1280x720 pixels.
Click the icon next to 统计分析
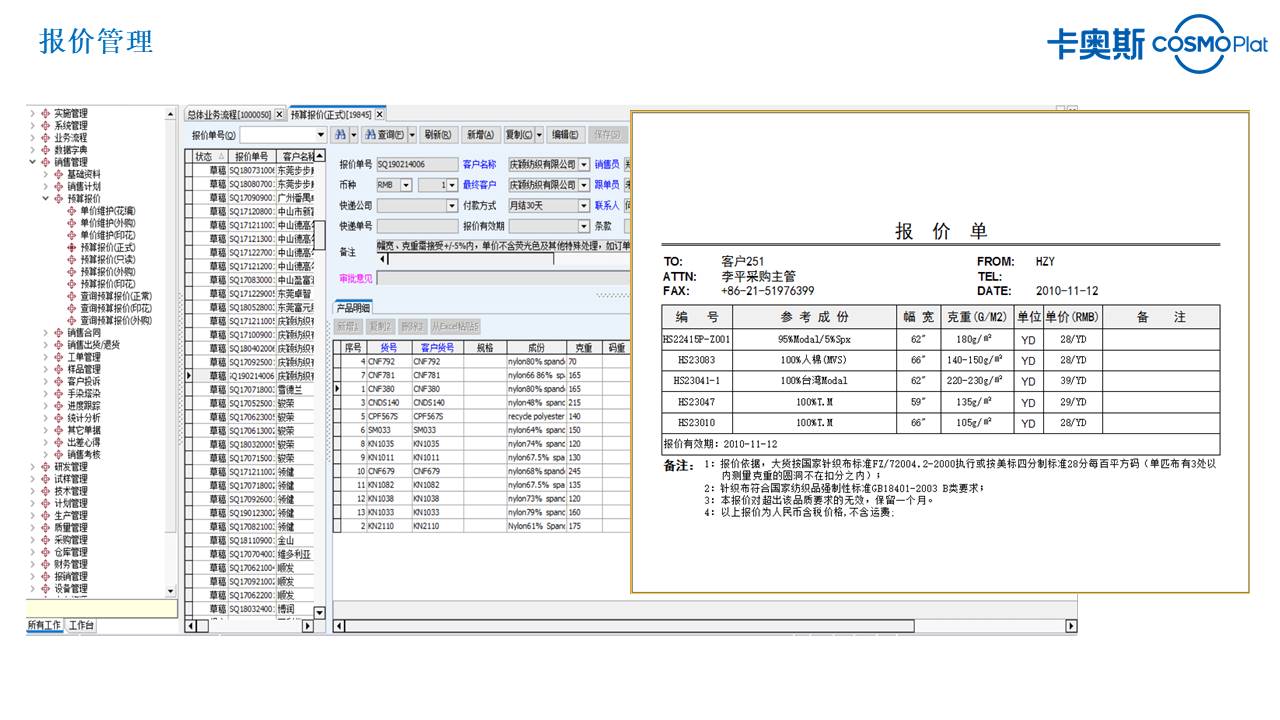(59, 418)
